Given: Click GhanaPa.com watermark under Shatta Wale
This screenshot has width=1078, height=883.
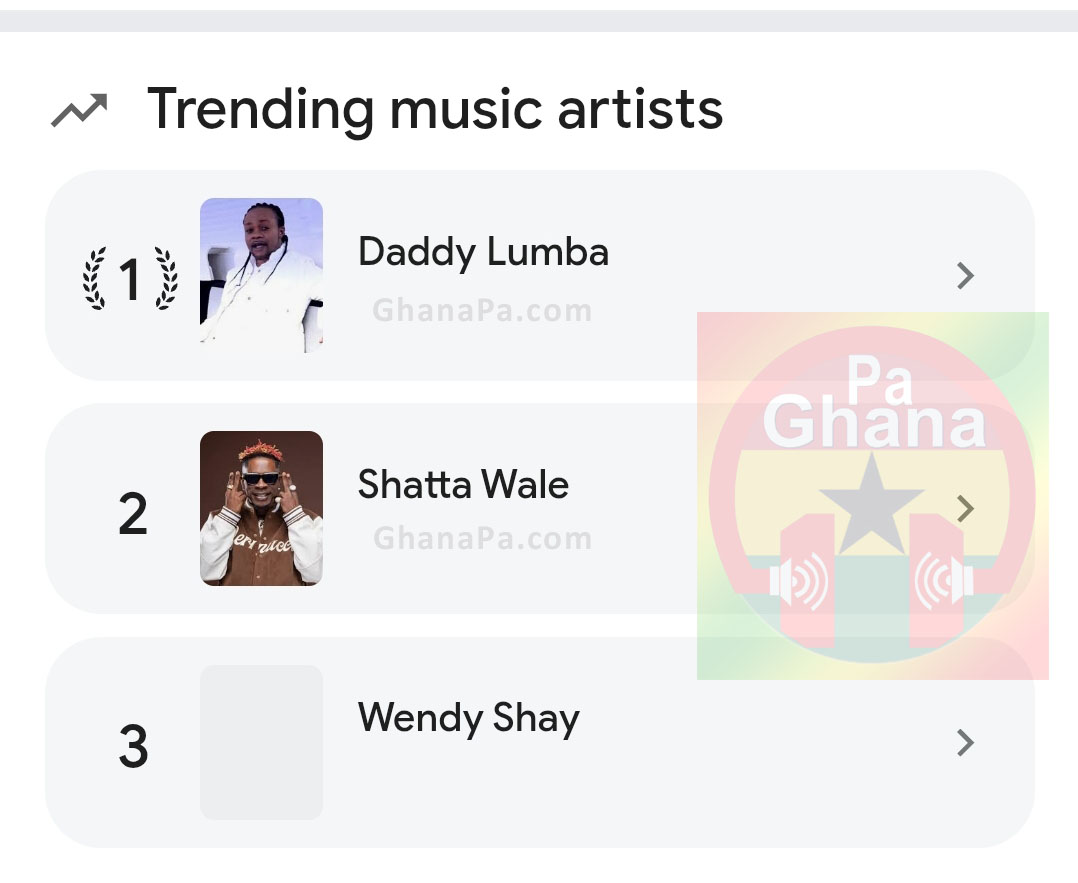Looking at the screenshot, I should point(482,539).
